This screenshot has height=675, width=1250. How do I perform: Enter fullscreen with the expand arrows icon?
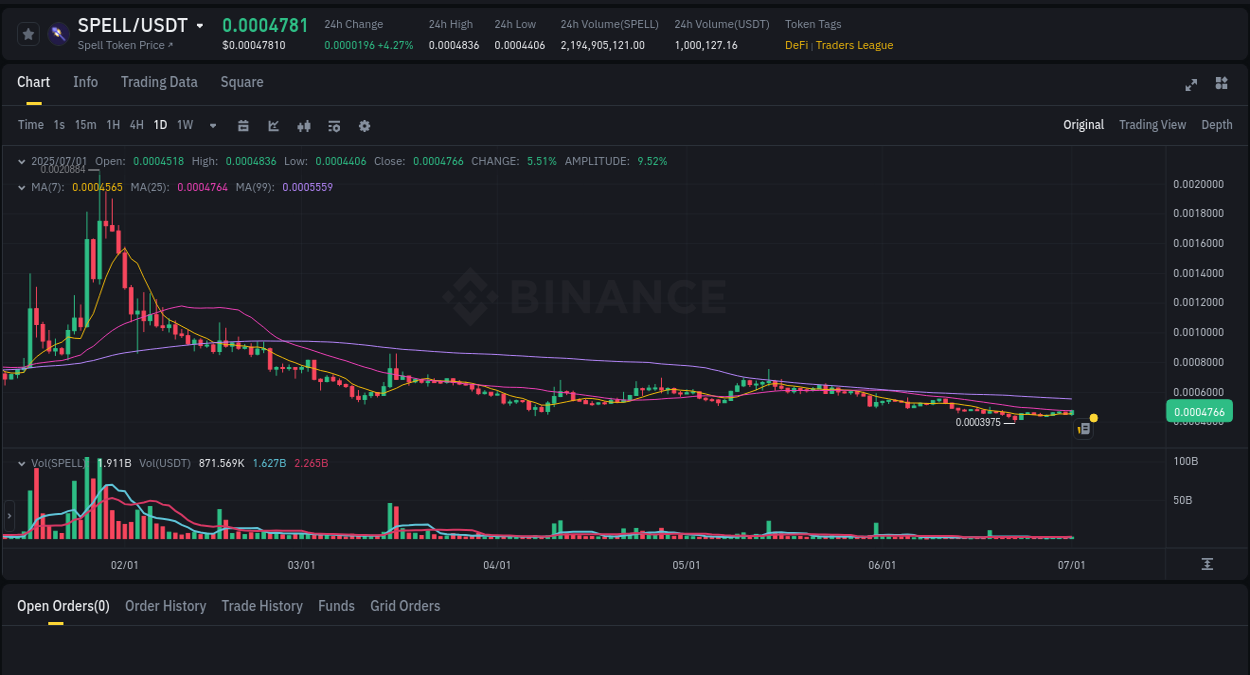click(x=1190, y=85)
